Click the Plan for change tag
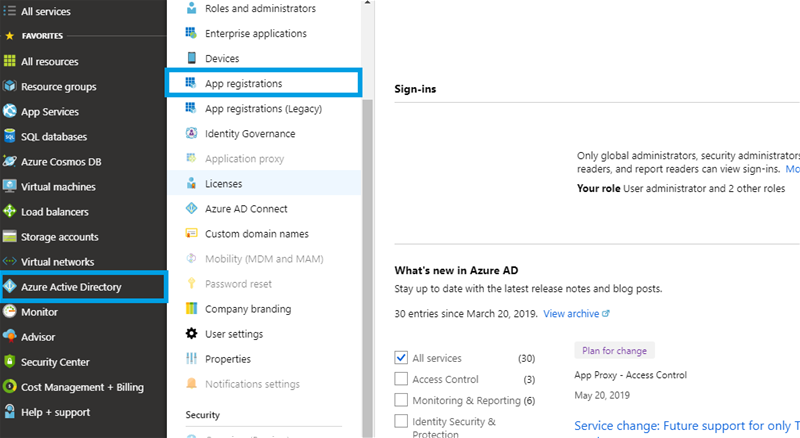Viewport: 800px width, 438px height. [614, 351]
